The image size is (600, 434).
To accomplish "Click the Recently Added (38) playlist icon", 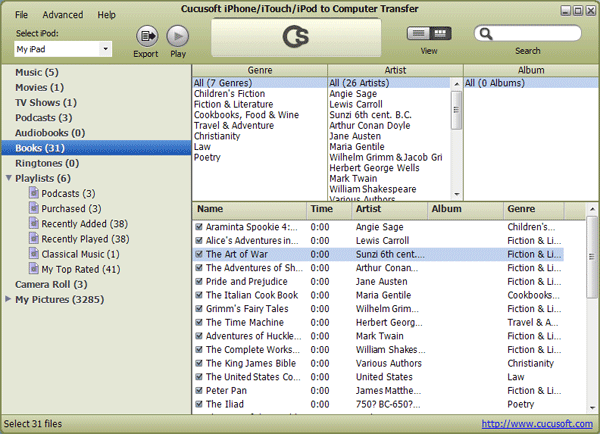I will click(x=34, y=223).
